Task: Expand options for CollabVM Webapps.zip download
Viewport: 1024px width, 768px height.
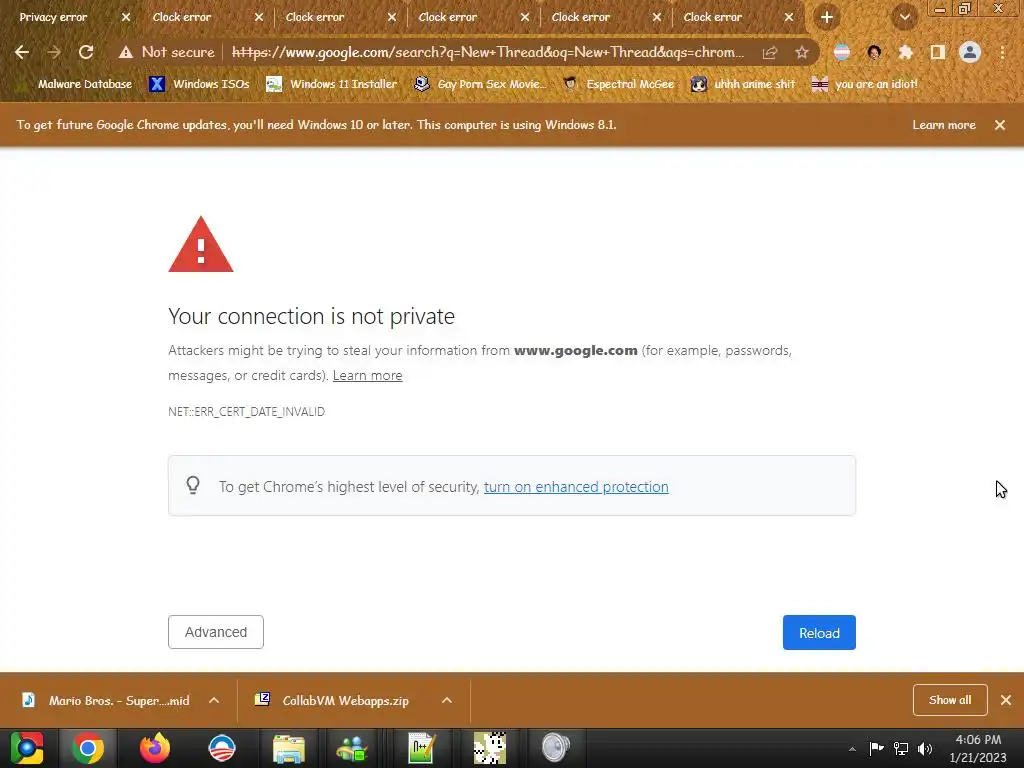Action: click(x=447, y=700)
